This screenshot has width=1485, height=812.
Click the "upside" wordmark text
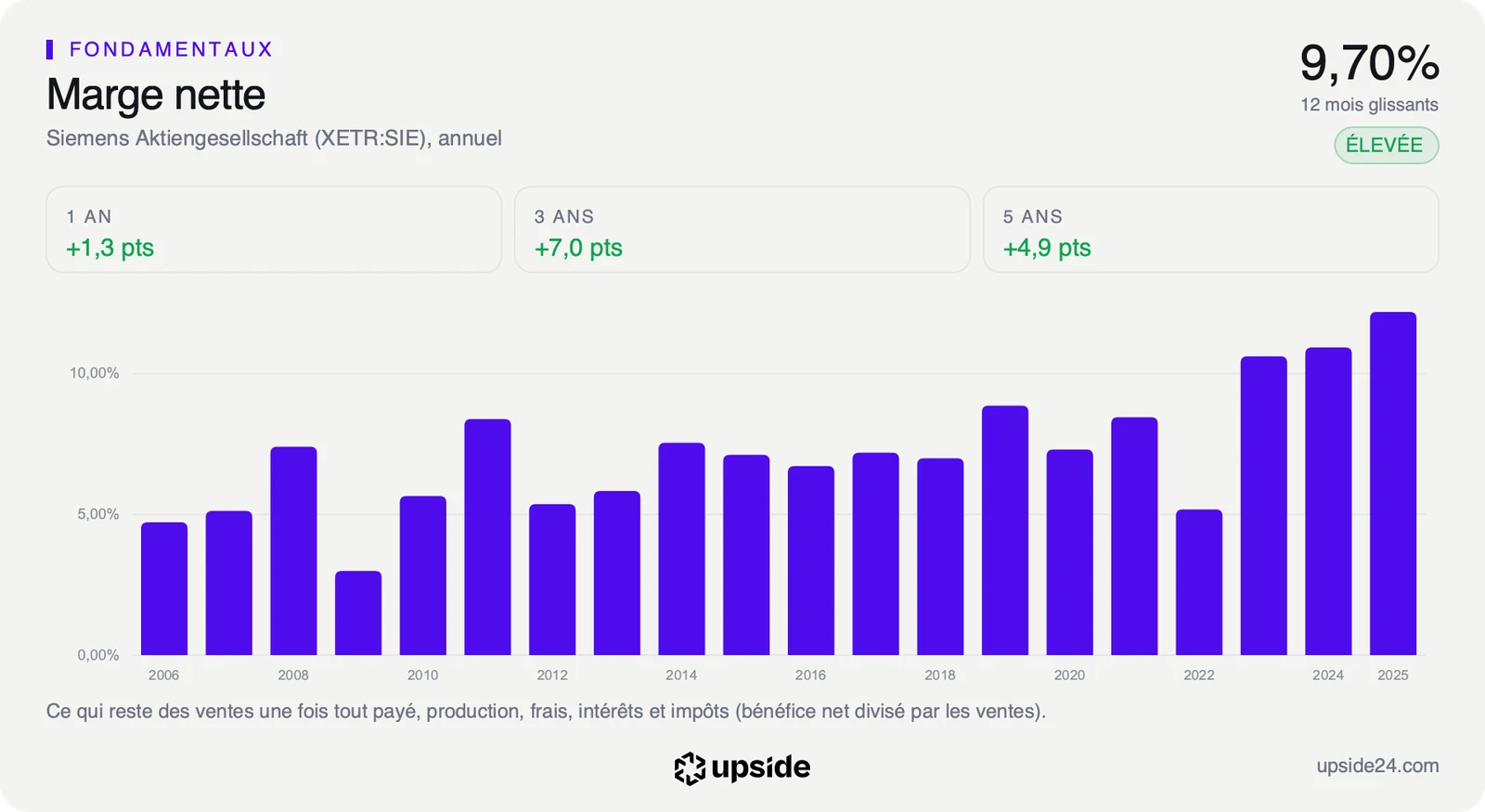(761, 767)
